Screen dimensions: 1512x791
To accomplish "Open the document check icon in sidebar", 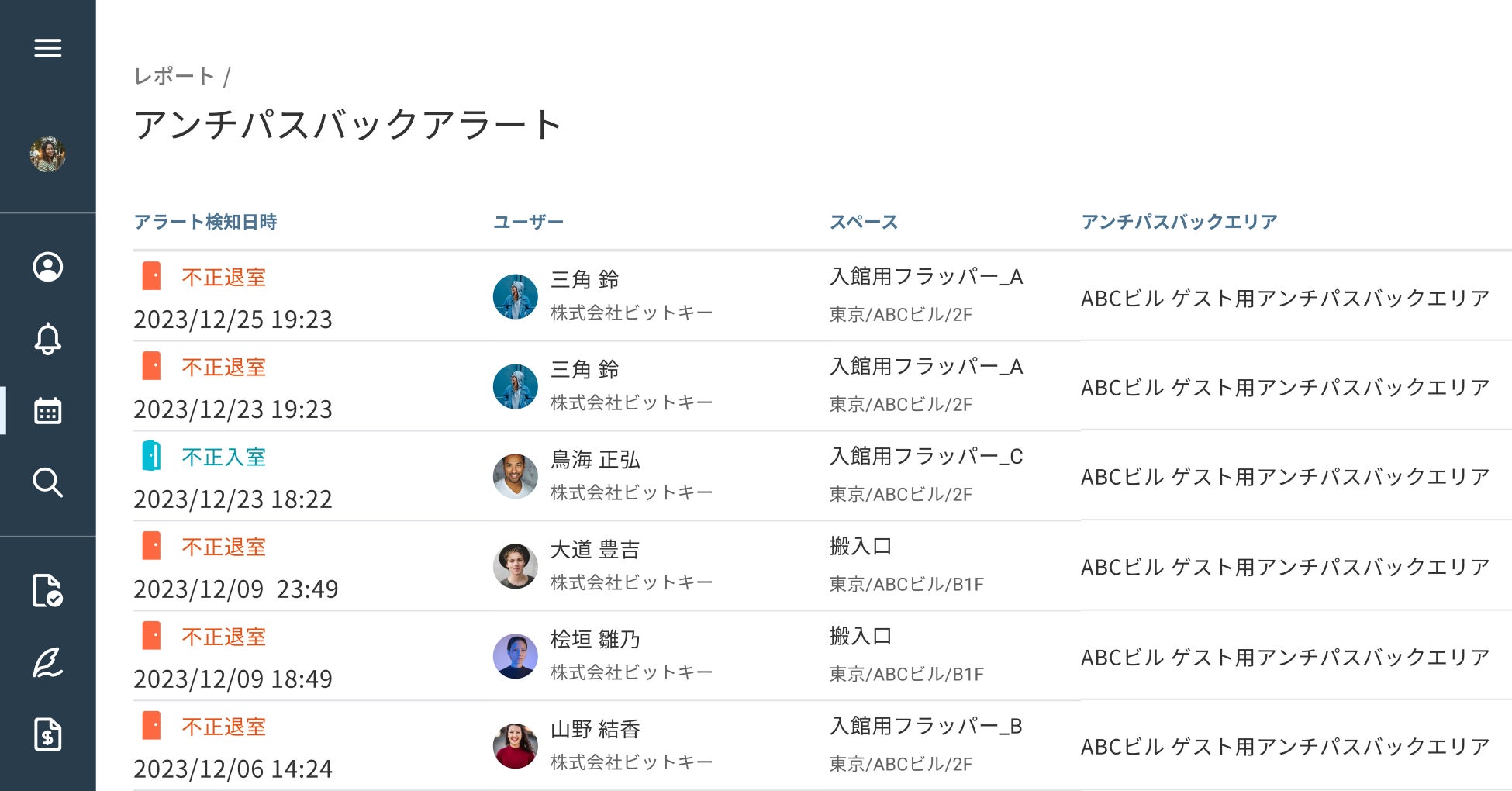I will 47,591.
